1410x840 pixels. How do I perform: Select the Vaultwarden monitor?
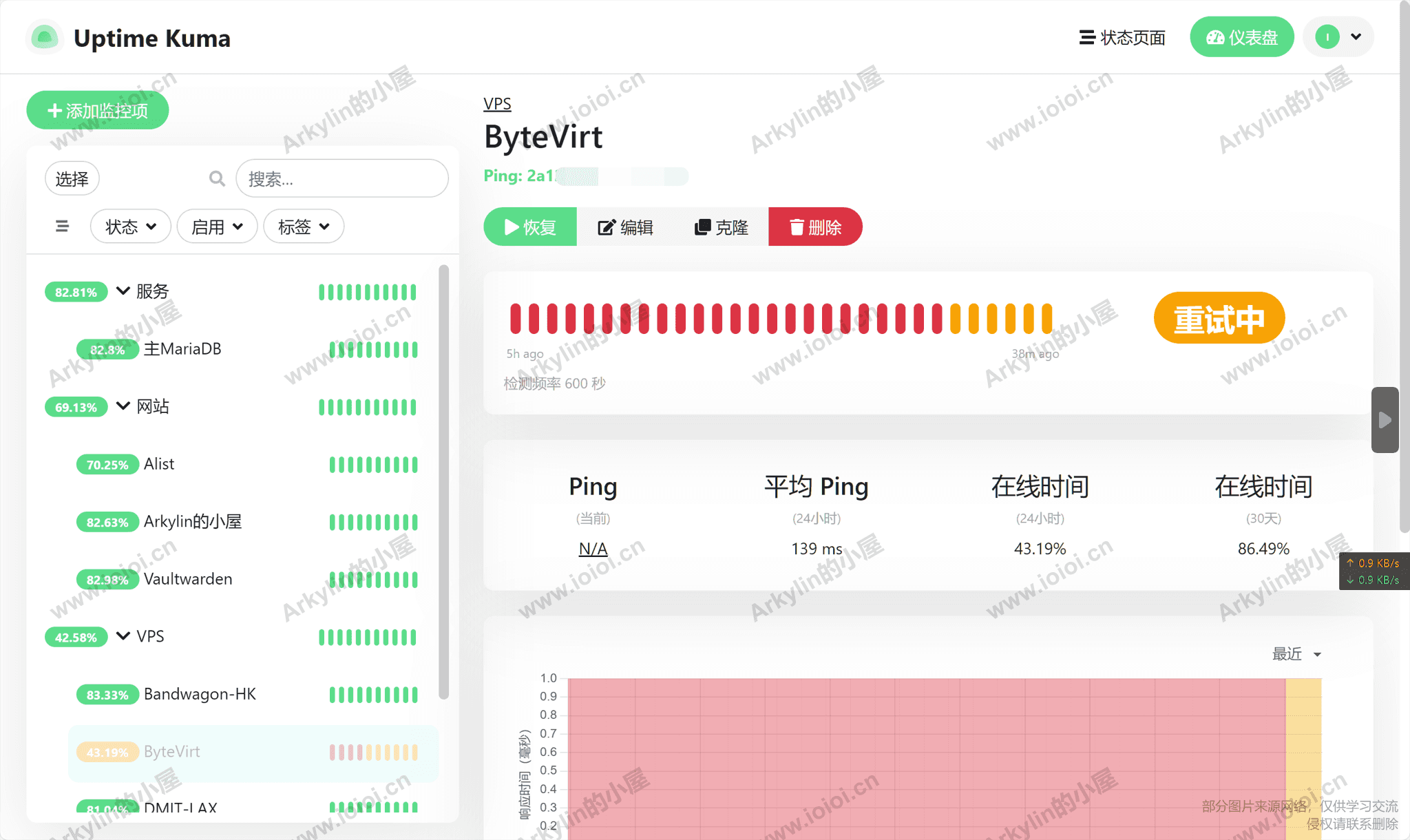pyautogui.click(x=253, y=579)
